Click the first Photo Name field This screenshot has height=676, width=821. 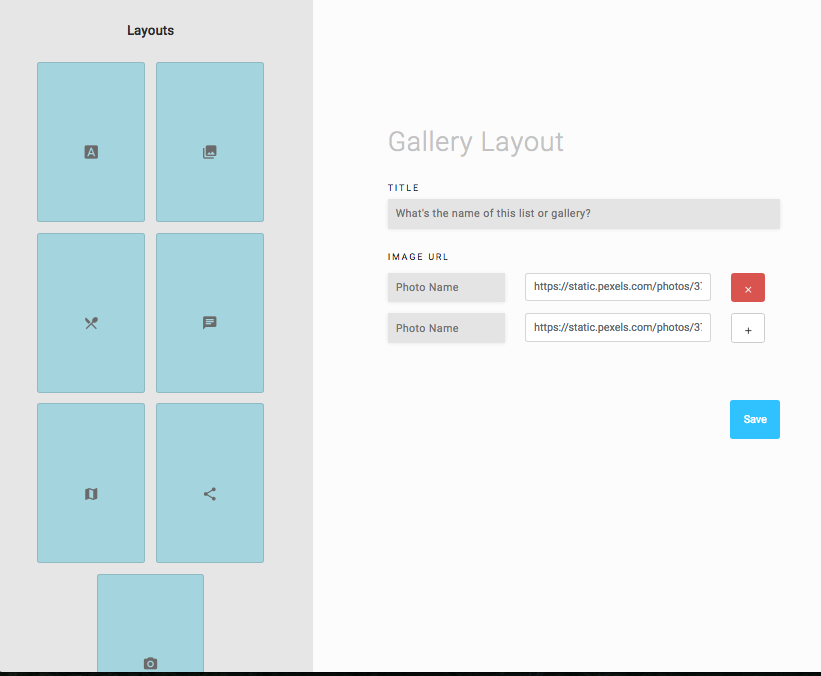tap(446, 287)
